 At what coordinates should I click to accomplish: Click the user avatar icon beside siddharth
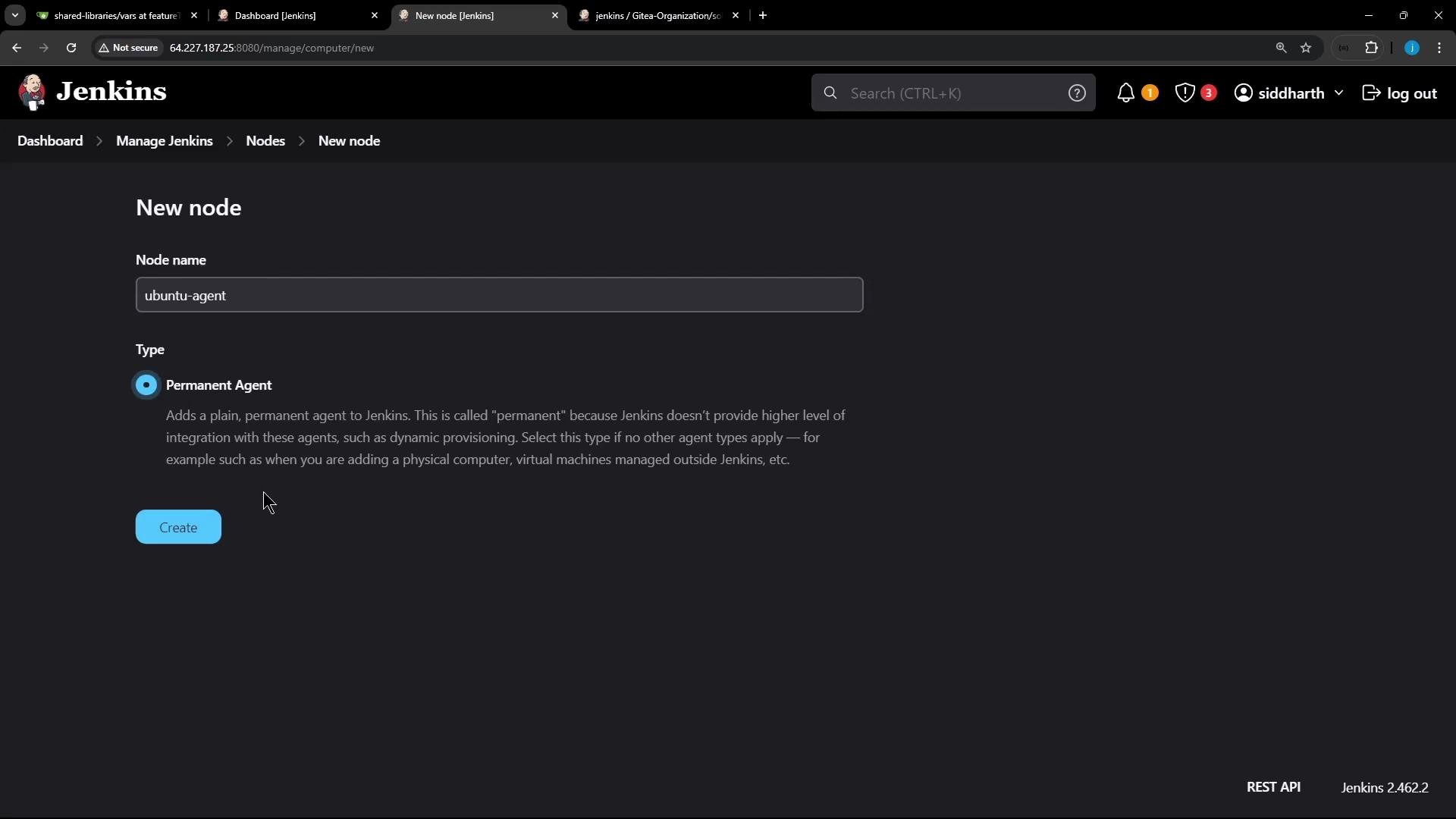coord(1244,93)
